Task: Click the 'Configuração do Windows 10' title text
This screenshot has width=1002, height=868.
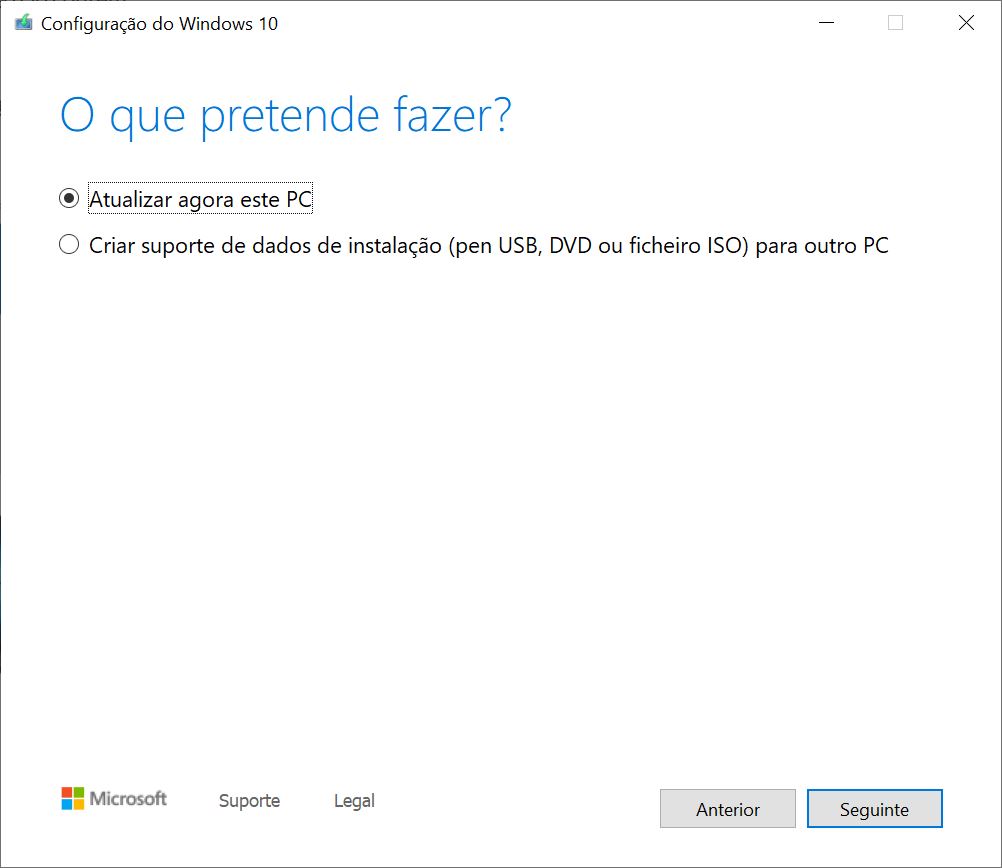Action: pyautogui.click(x=159, y=24)
